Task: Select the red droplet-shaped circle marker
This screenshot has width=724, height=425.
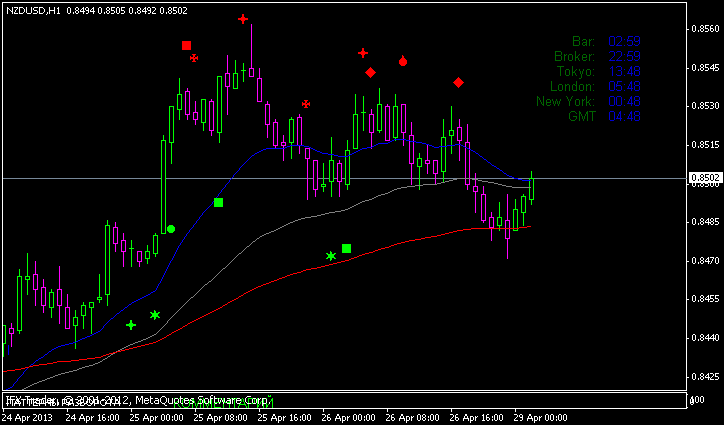Action: (x=402, y=61)
